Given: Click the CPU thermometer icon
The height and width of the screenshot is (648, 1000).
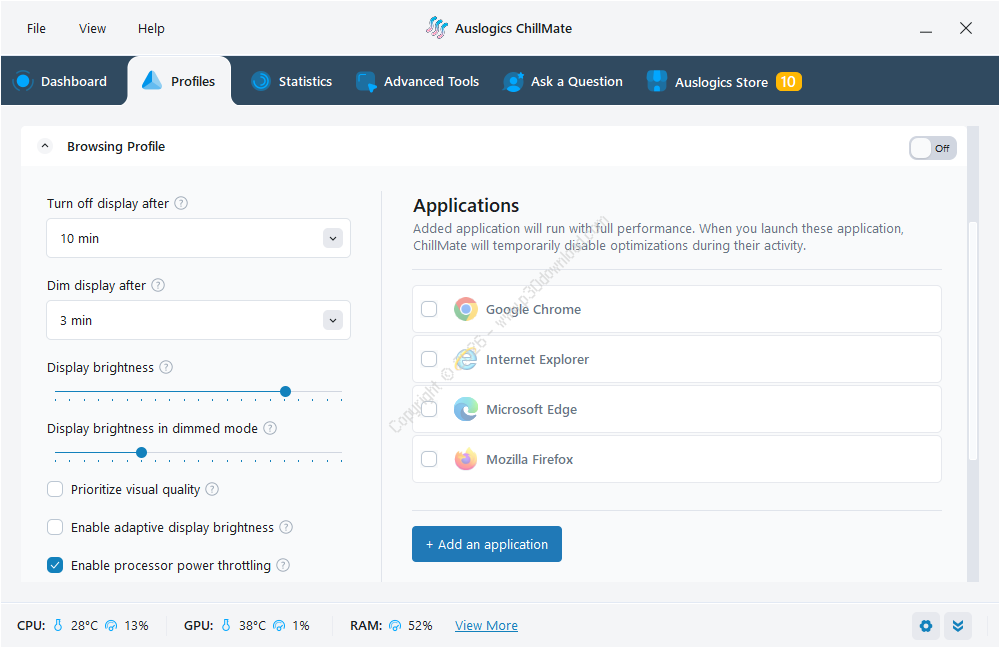Looking at the screenshot, I should [x=58, y=625].
